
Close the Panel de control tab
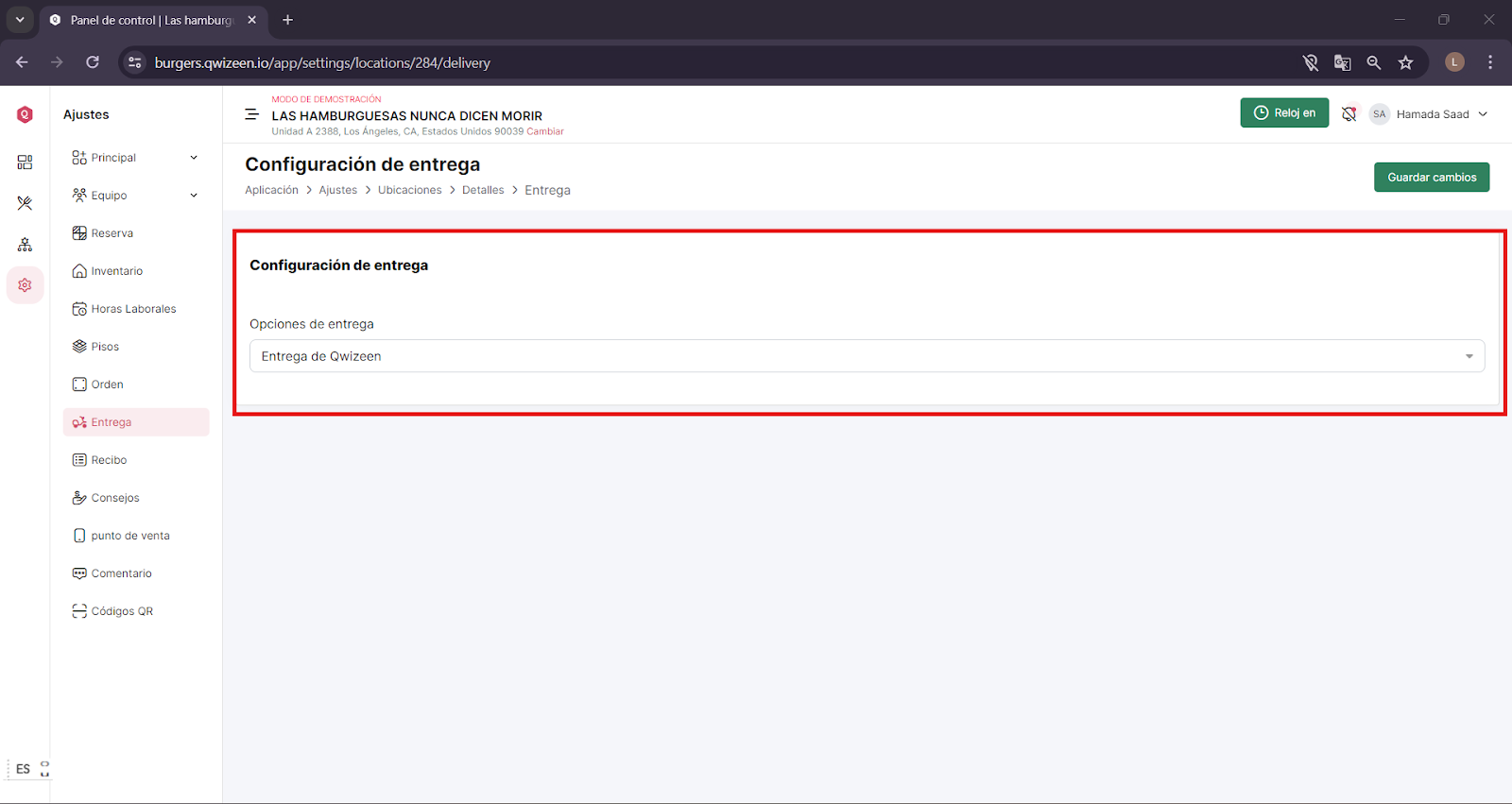(x=251, y=20)
